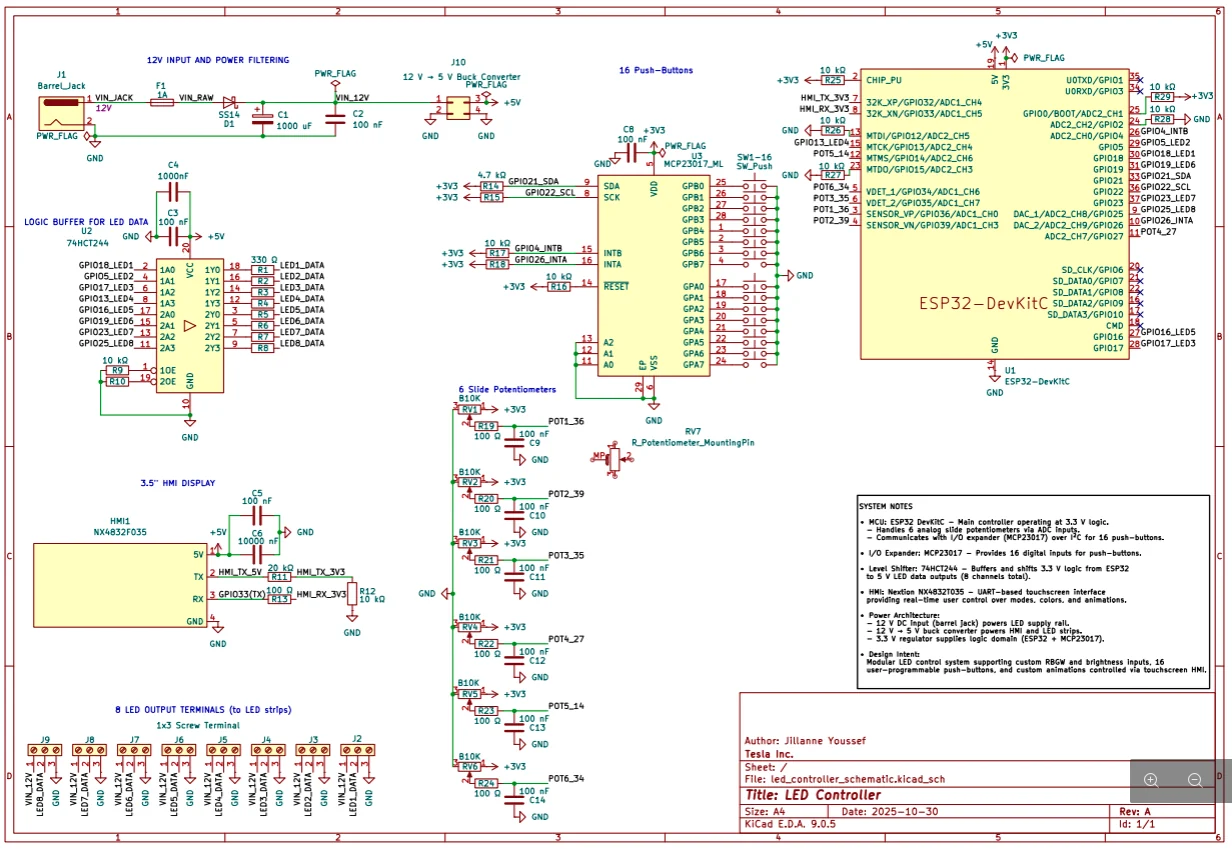Click the "1x3 Screw Terminal" label

[x=198, y=725]
